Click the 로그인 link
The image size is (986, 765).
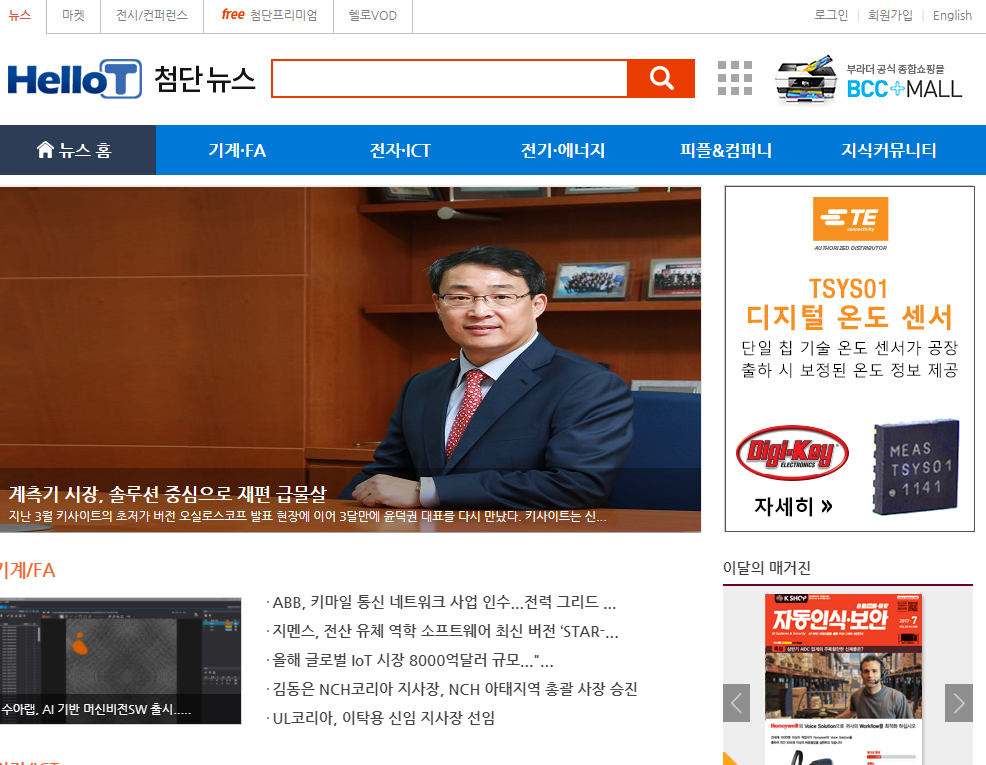pyautogui.click(x=831, y=15)
